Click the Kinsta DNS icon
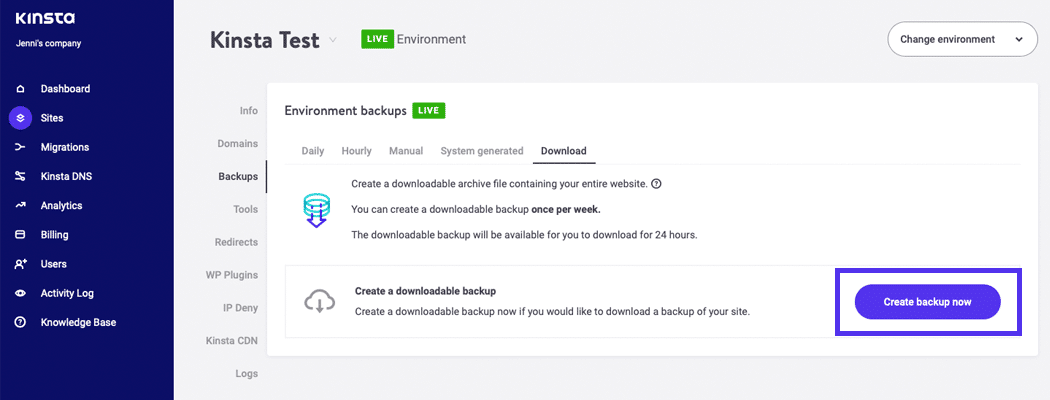 pos(20,177)
